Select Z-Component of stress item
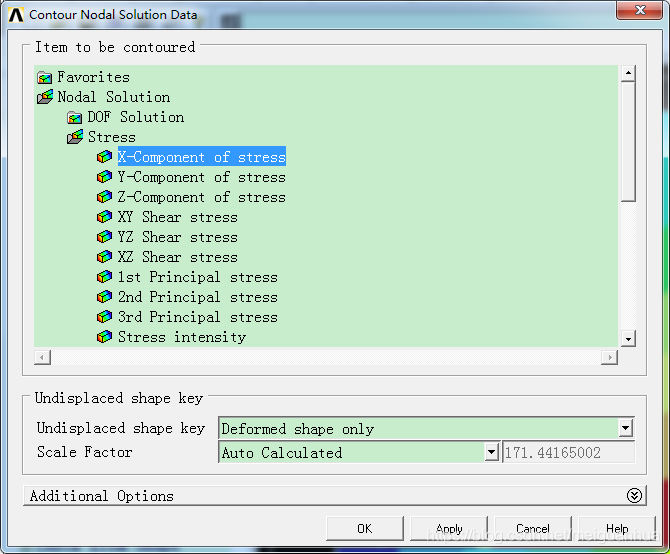Screen dimensions: 670x554 [x=201, y=197]
